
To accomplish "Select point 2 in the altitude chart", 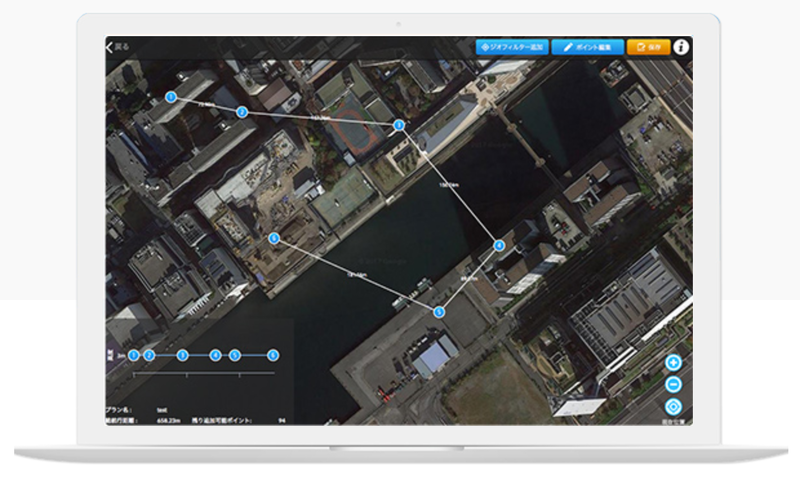I will (149, 355).
